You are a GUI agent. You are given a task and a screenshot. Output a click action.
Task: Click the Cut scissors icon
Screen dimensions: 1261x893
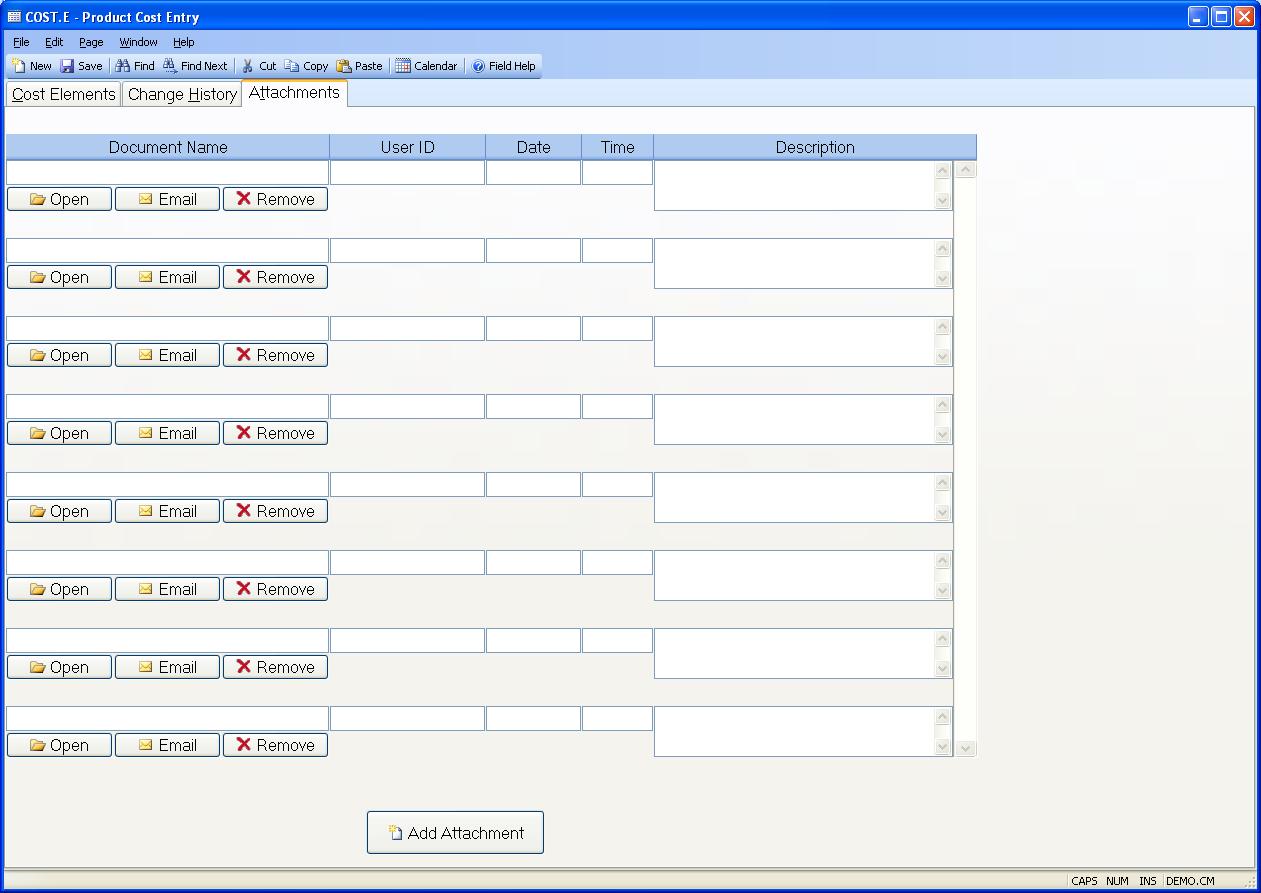[x=248, y=66]
